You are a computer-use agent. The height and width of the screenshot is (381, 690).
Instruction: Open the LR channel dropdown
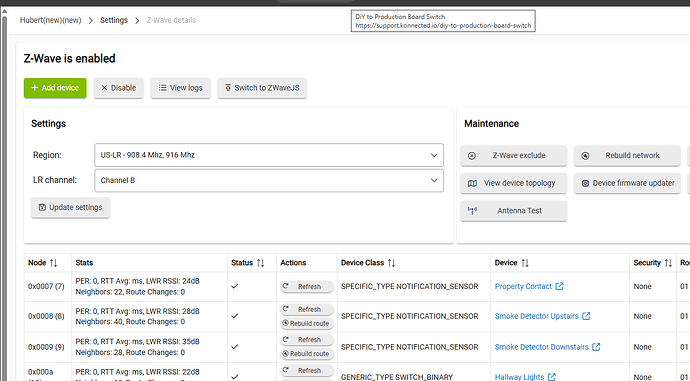pos(269,180)
